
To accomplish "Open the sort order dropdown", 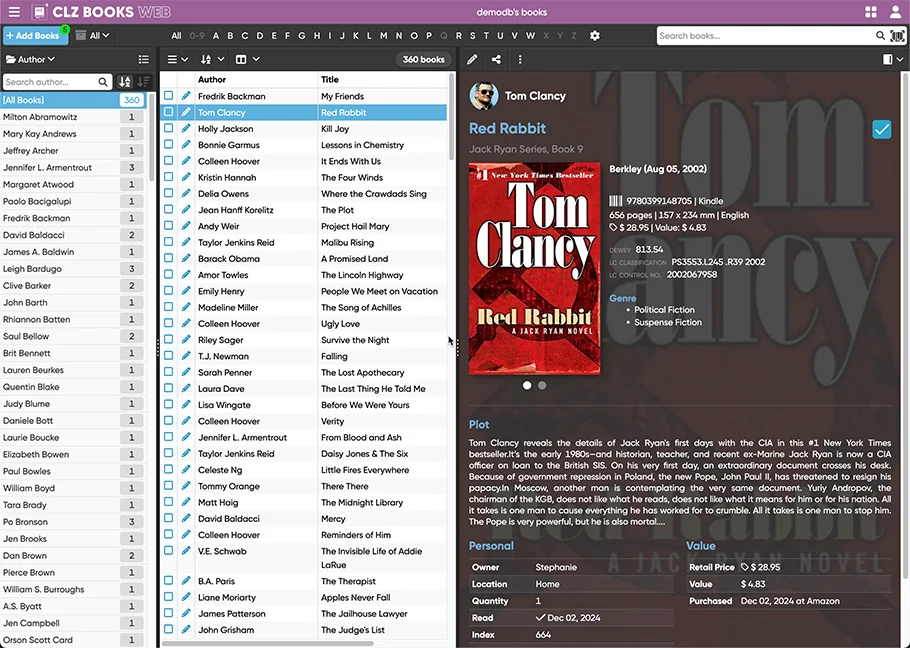I will click(212, 59).
